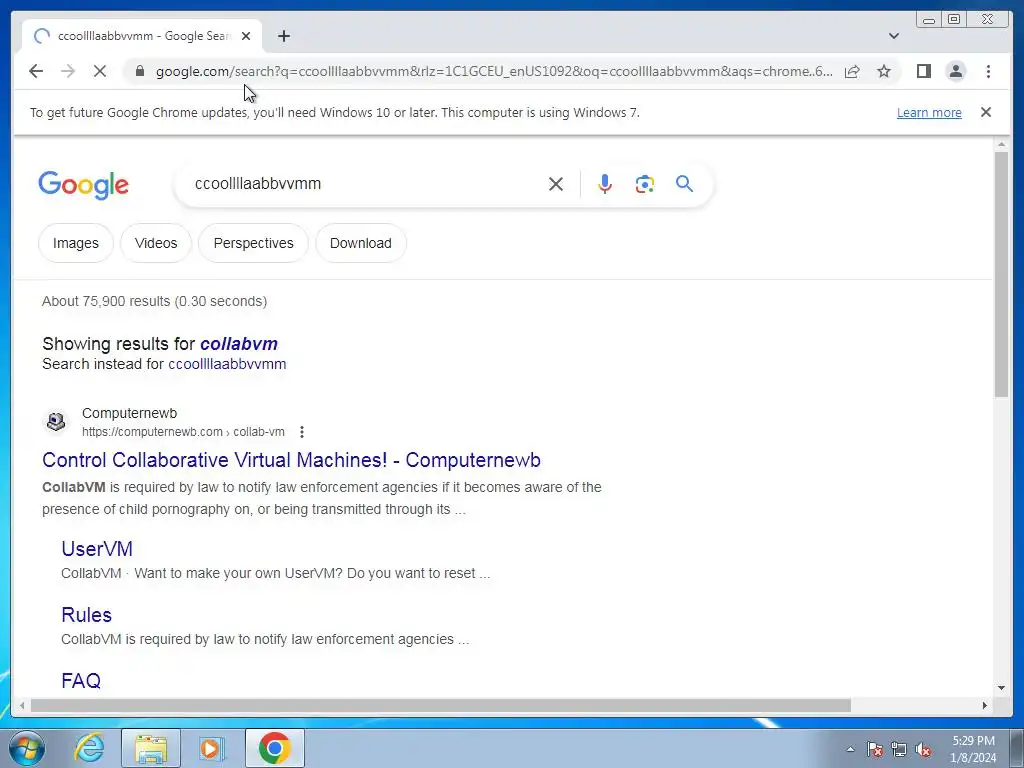Open Control Collaborative Virtual Machines result
The width and height of the screenshot is (1024, 768).
coord(291,460)
